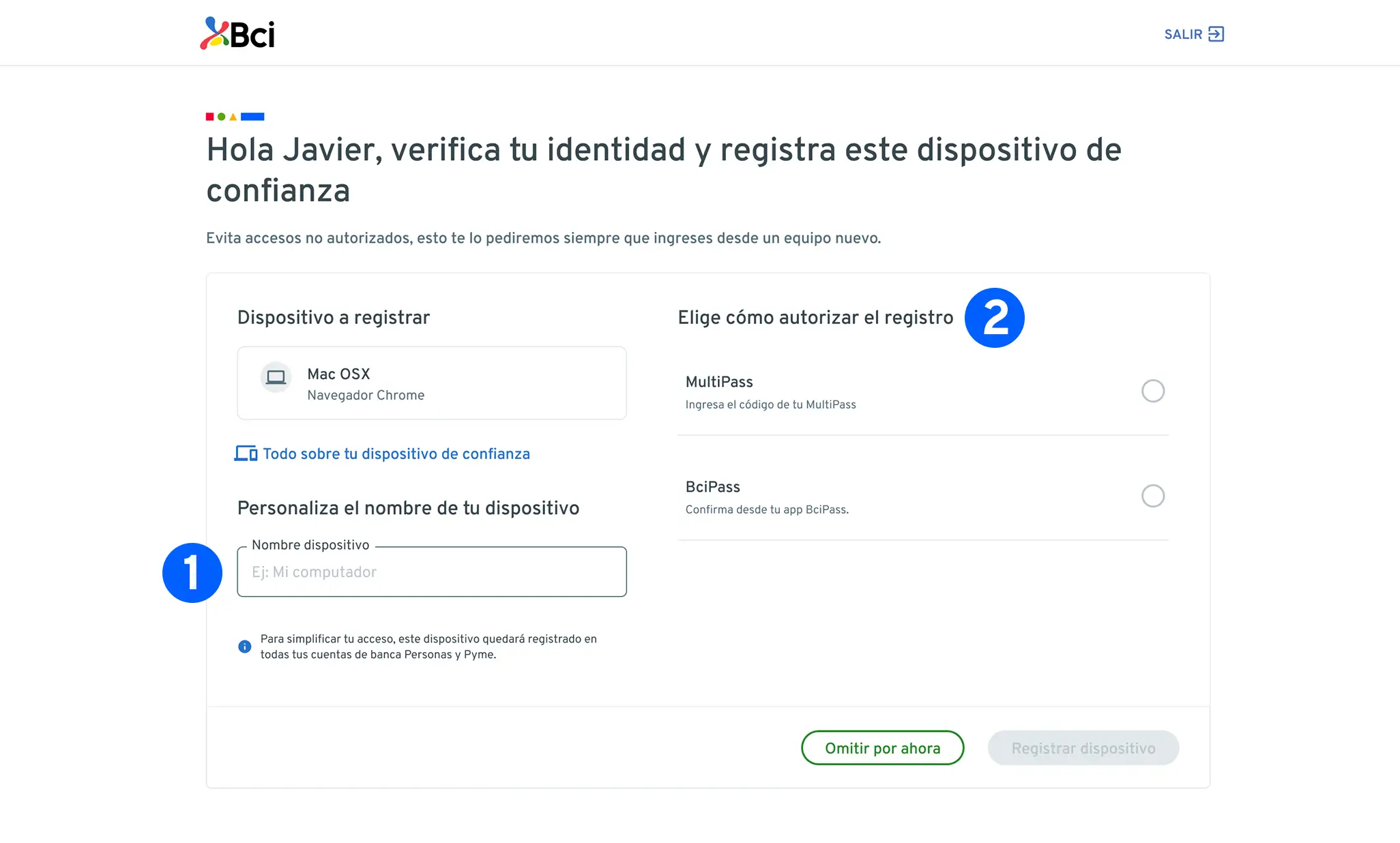This screenshot has height=843, width=1400.
Task: Click the Omitir por ahora button
Action: [x=882, y=748]
